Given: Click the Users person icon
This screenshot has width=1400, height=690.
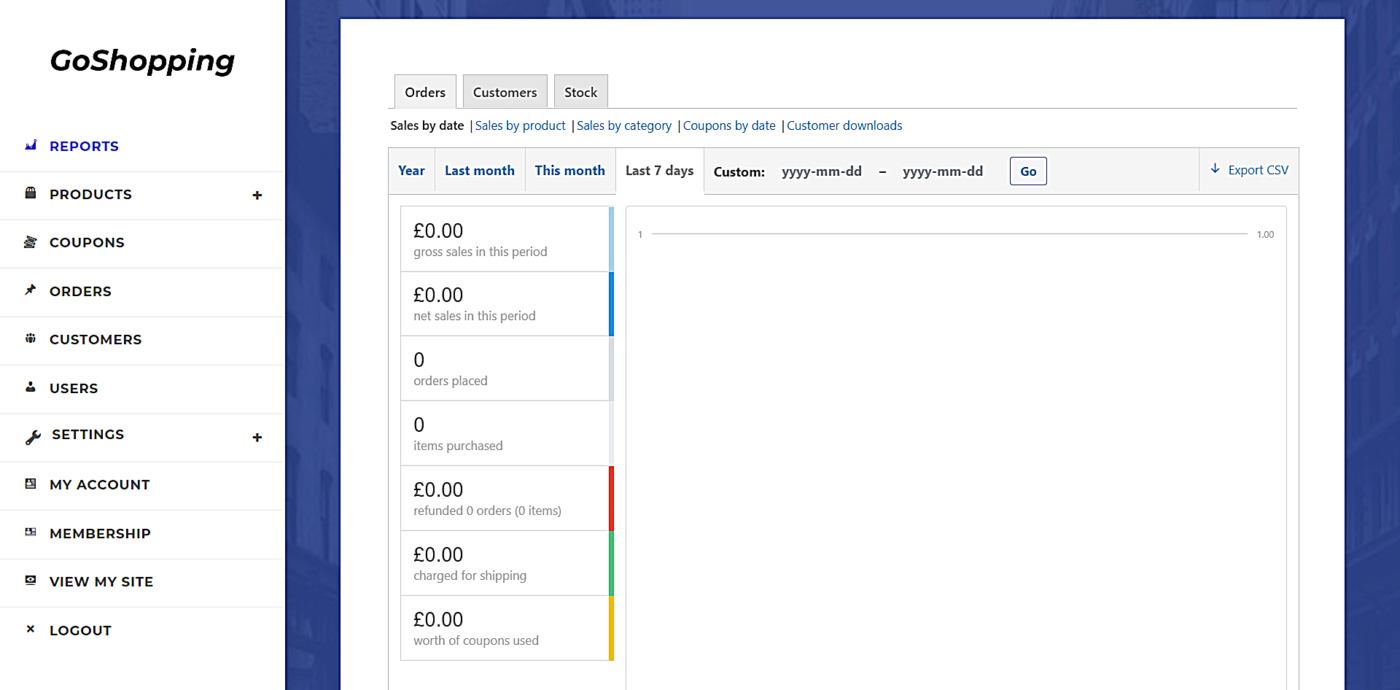Looking at the screenshot, I should point(30,387).
